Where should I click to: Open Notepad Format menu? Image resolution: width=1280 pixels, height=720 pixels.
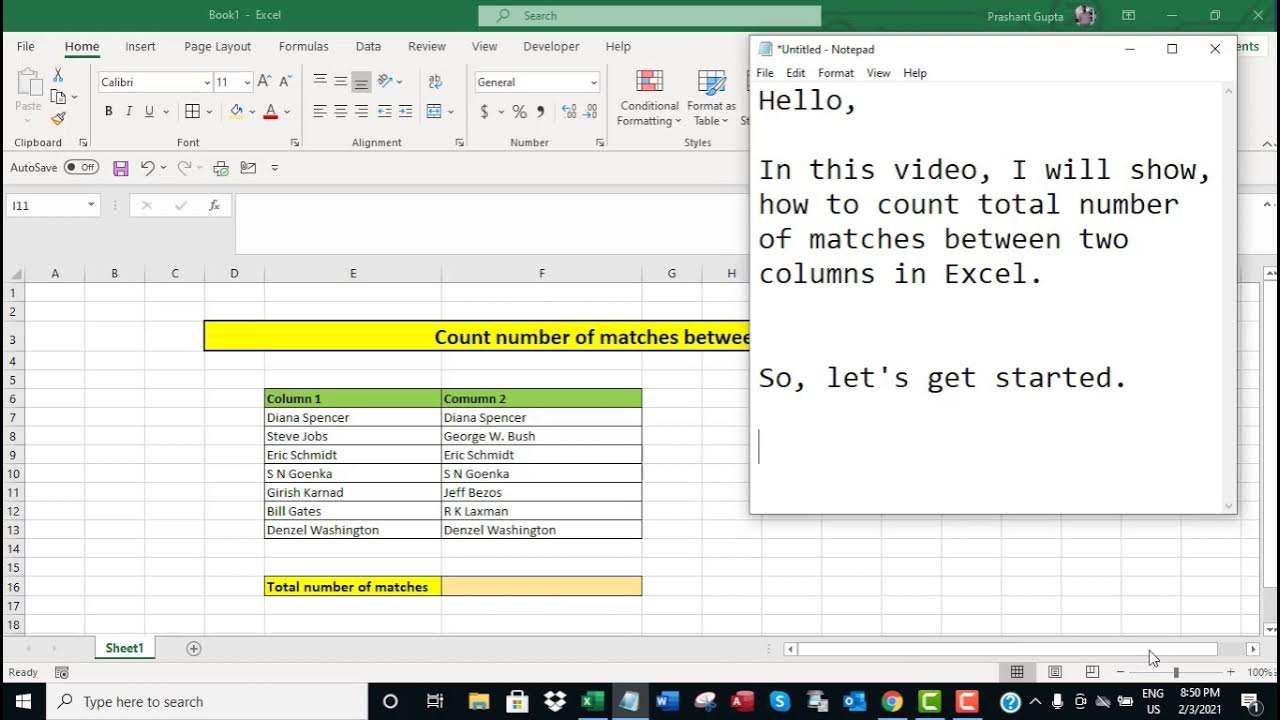point(836,73)
